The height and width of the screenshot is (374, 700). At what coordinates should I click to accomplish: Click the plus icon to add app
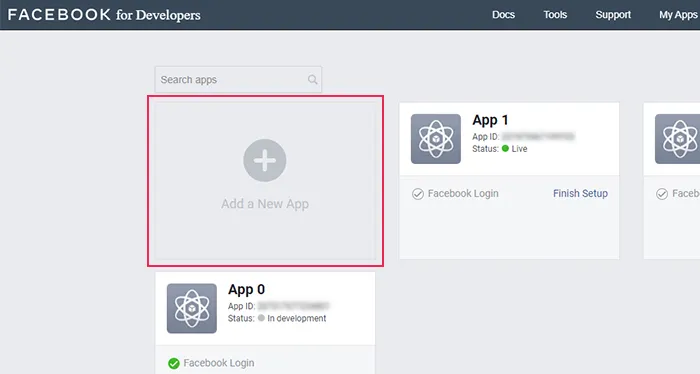pyautogui.click(x=265, y=160)
